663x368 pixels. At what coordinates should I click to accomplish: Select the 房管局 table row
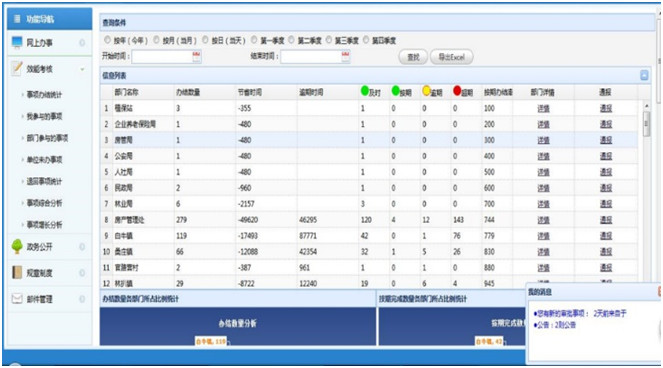point(369,140)
